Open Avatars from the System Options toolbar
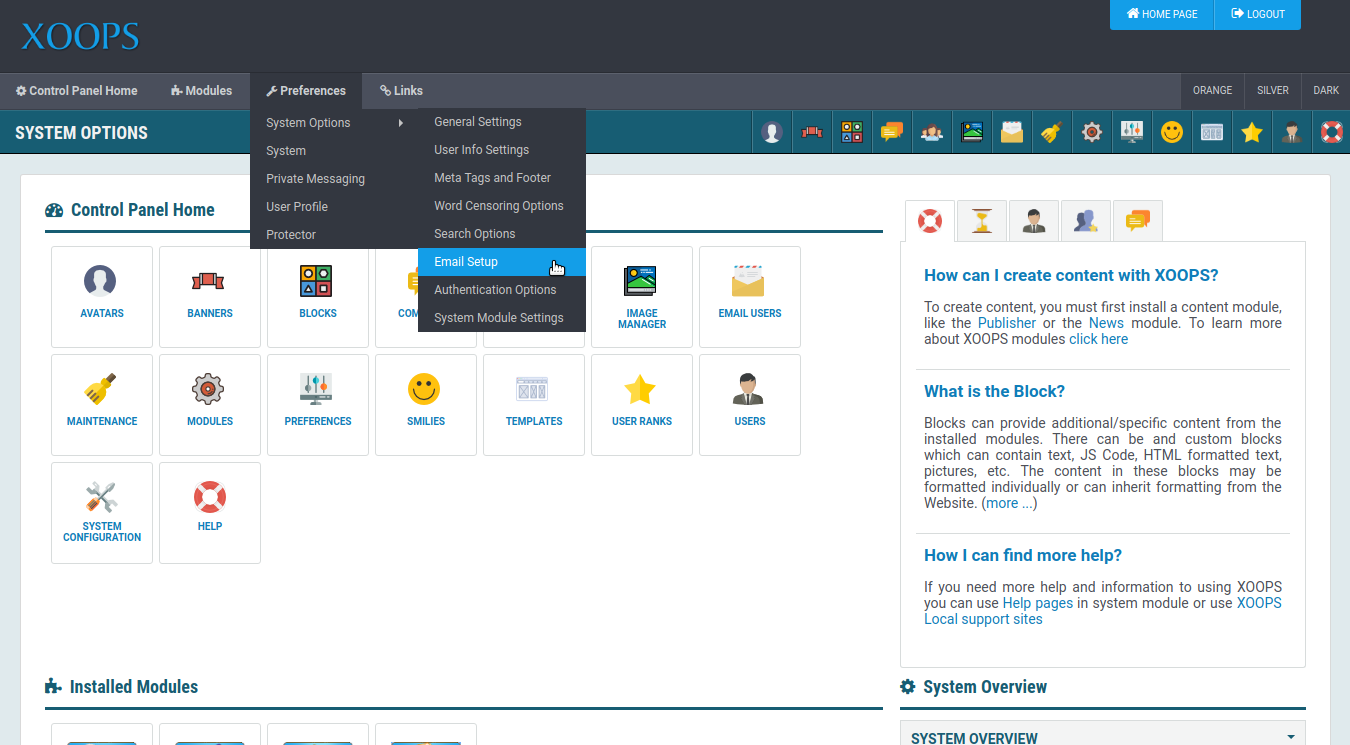This screenshot has width=1350, height=745. (771, 132)
